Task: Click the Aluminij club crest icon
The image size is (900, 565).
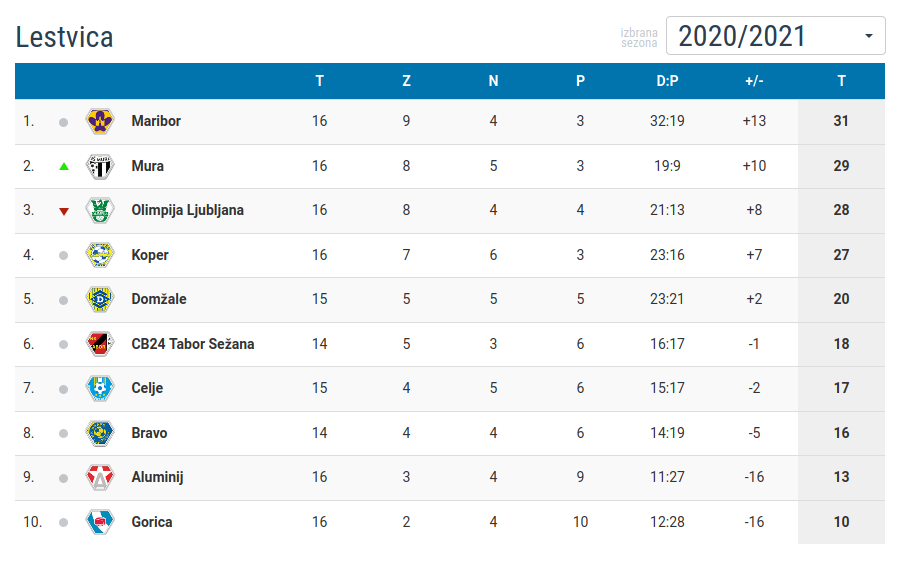Action: (99, 477)
